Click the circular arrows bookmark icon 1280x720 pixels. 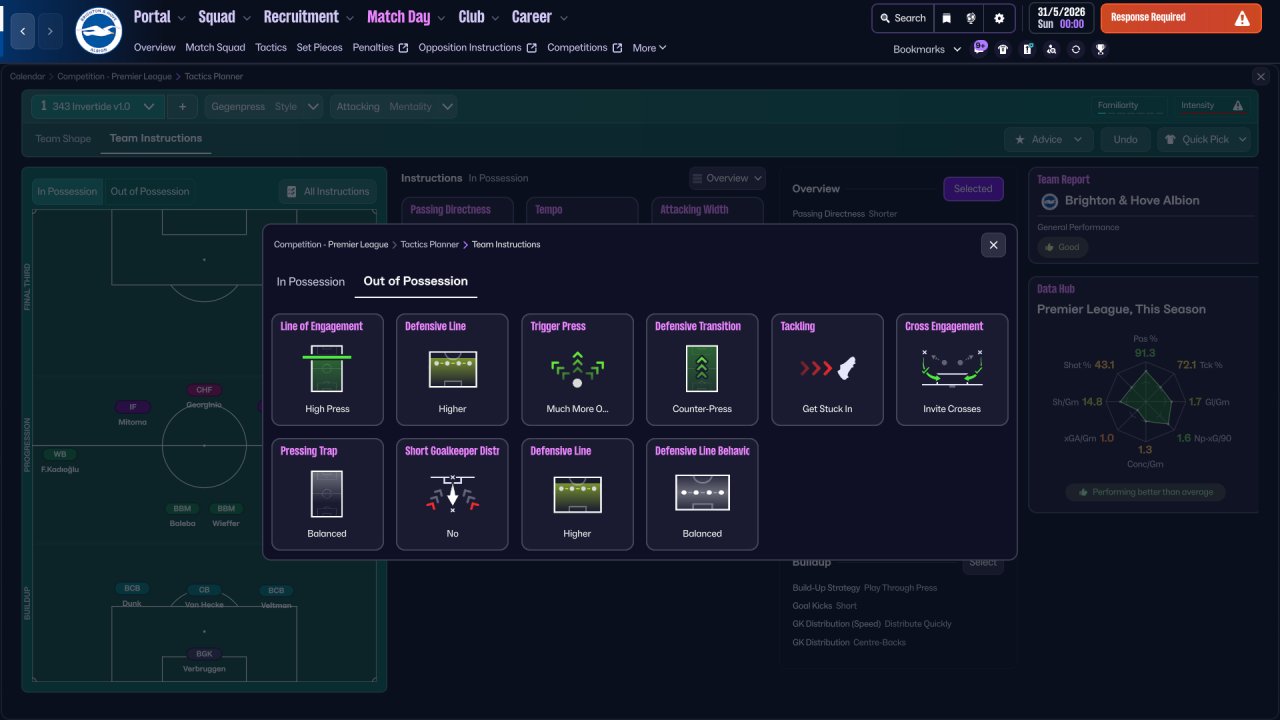click(1076, 49)
